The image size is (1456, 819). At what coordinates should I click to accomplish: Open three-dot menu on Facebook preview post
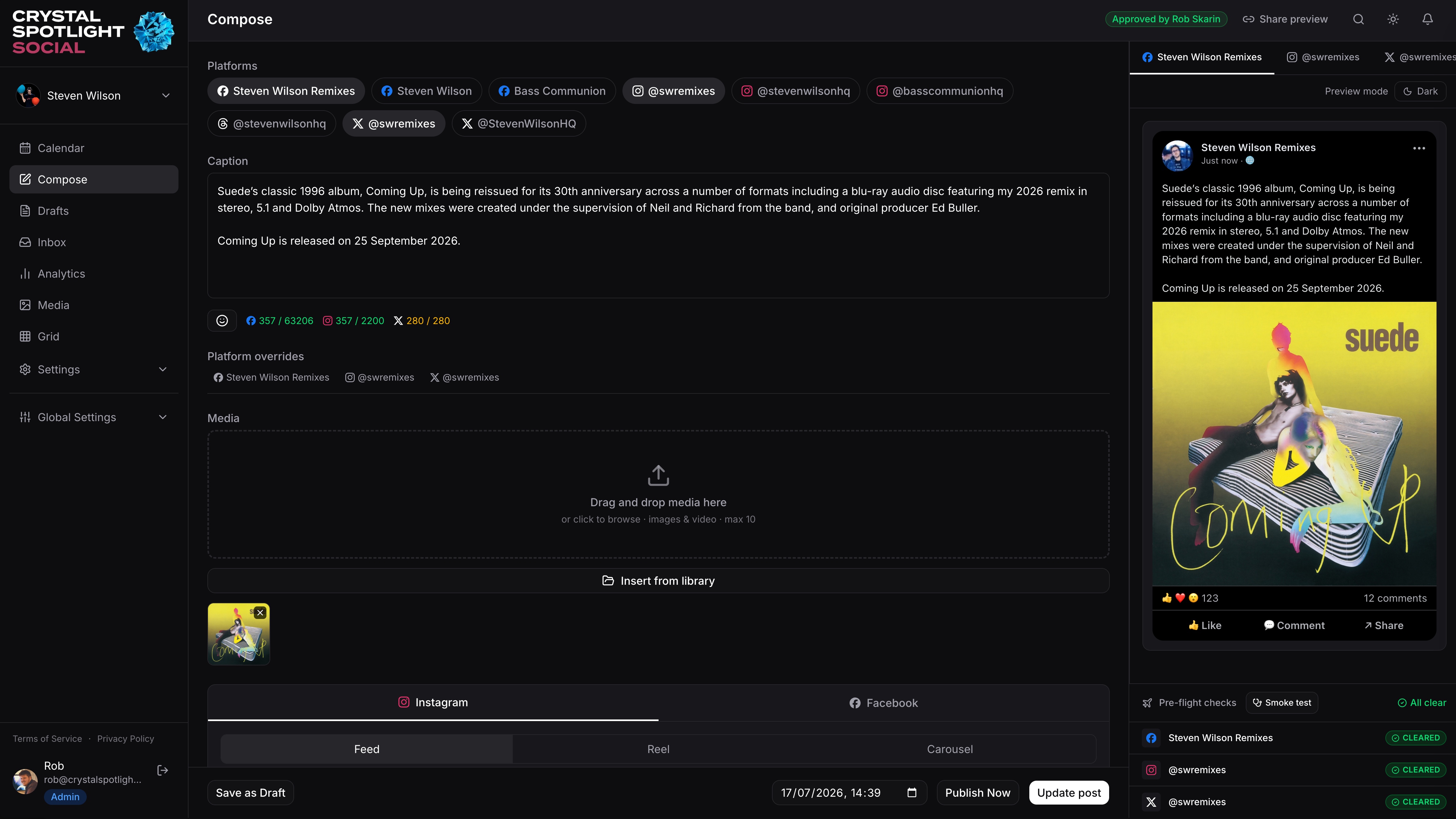(x=1419, y=148)
